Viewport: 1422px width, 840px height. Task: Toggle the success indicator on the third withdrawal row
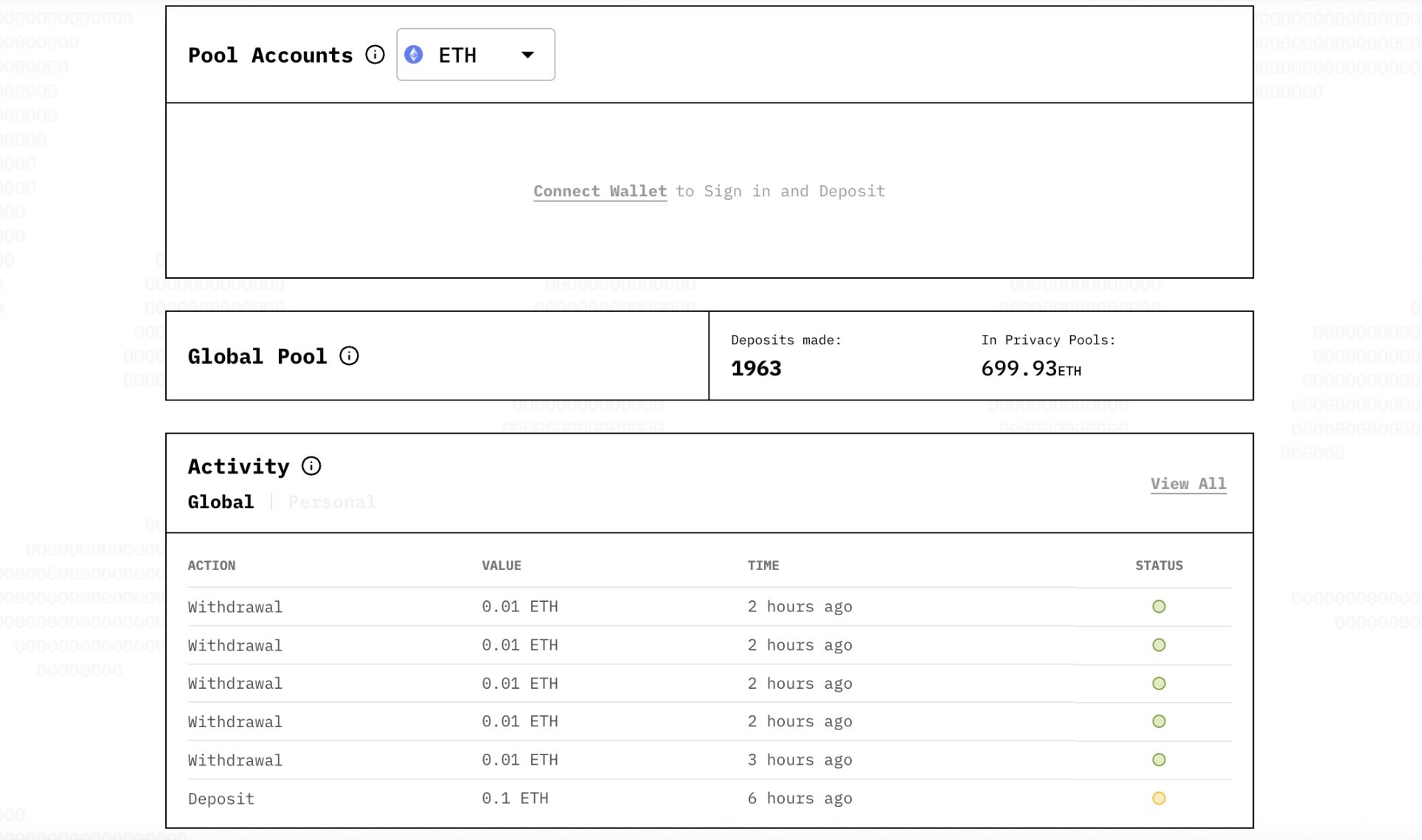[1159, 683]
